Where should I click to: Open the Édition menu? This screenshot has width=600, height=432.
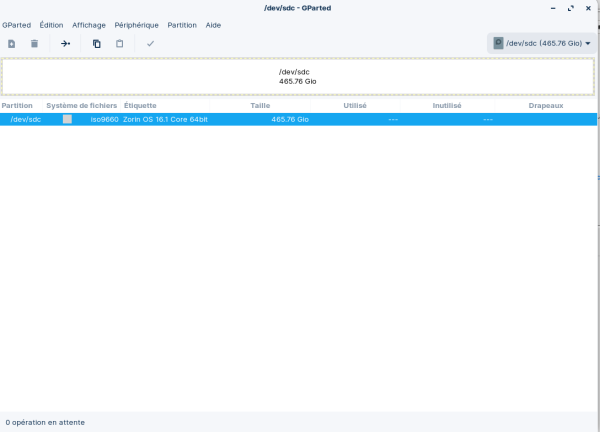[51, 25]
